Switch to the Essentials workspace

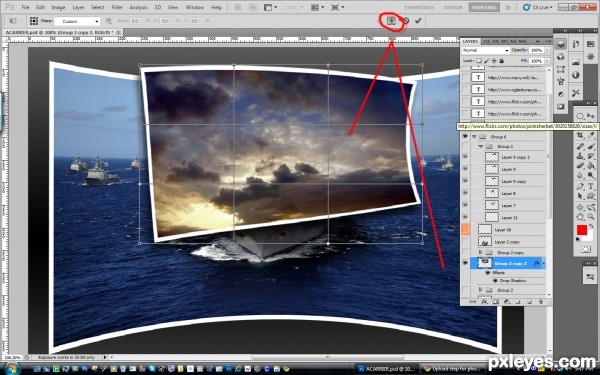point(419,7)
